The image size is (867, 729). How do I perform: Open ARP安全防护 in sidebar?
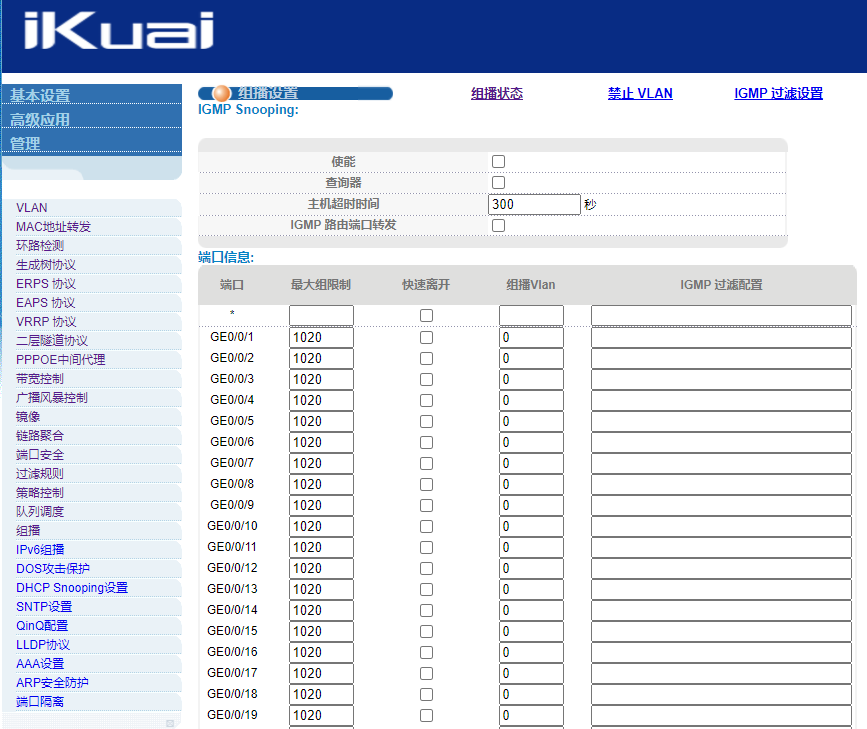pyautogui.click(x=52, y=683)
